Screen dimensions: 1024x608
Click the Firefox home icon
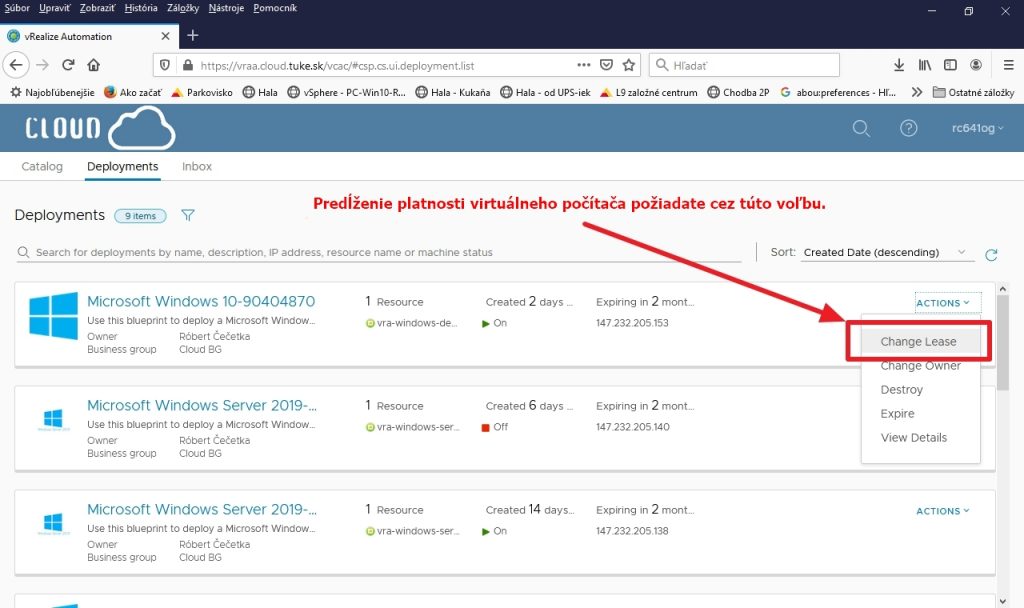click(x=93, y=65)
